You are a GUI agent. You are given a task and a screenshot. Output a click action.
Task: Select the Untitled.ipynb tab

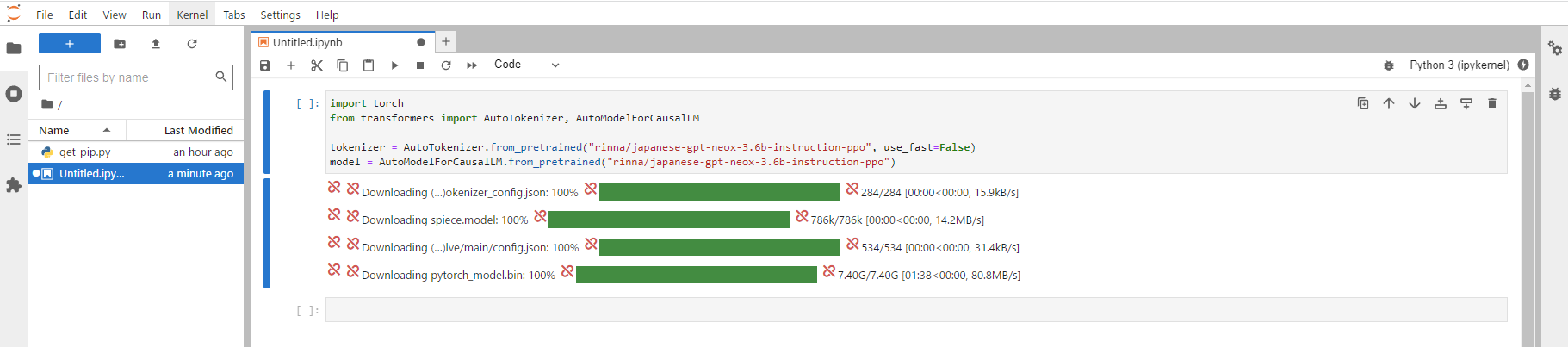[x=307, y=42]
